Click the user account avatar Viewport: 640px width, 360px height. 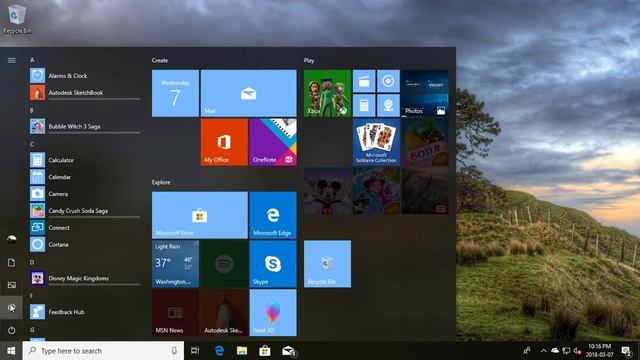pos(11,240)
